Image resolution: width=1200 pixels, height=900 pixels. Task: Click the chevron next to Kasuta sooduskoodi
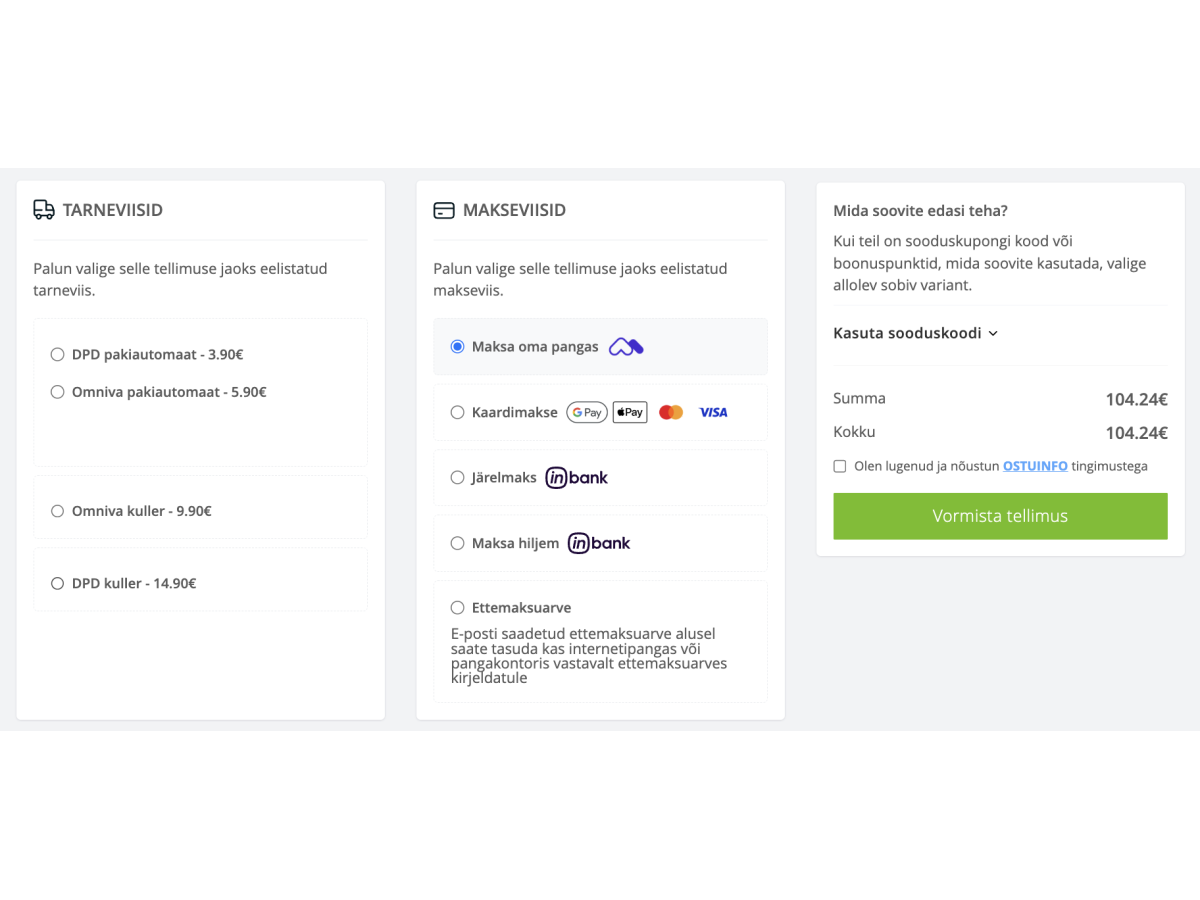coord(993,334)
